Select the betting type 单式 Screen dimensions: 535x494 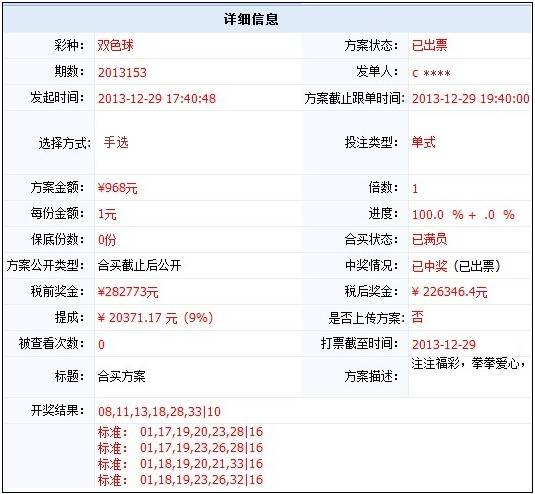(x=423, y=142)
